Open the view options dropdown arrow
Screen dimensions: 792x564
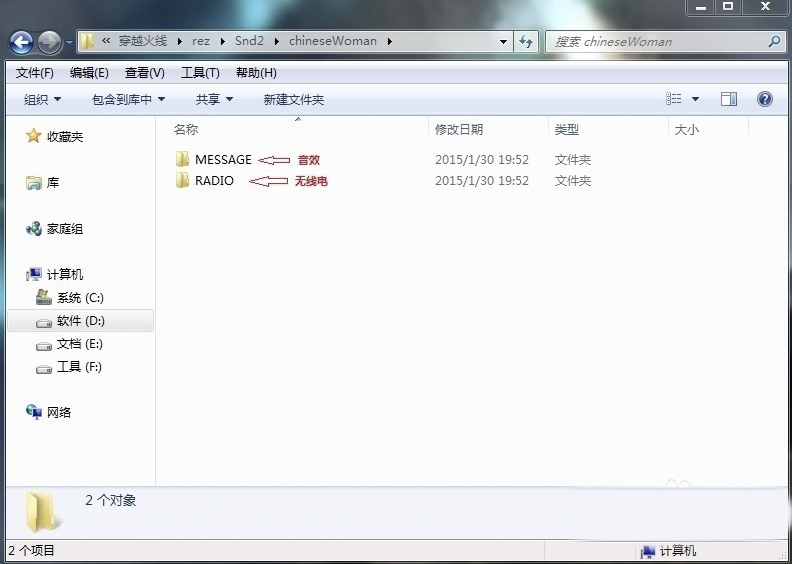click(695, 99)
